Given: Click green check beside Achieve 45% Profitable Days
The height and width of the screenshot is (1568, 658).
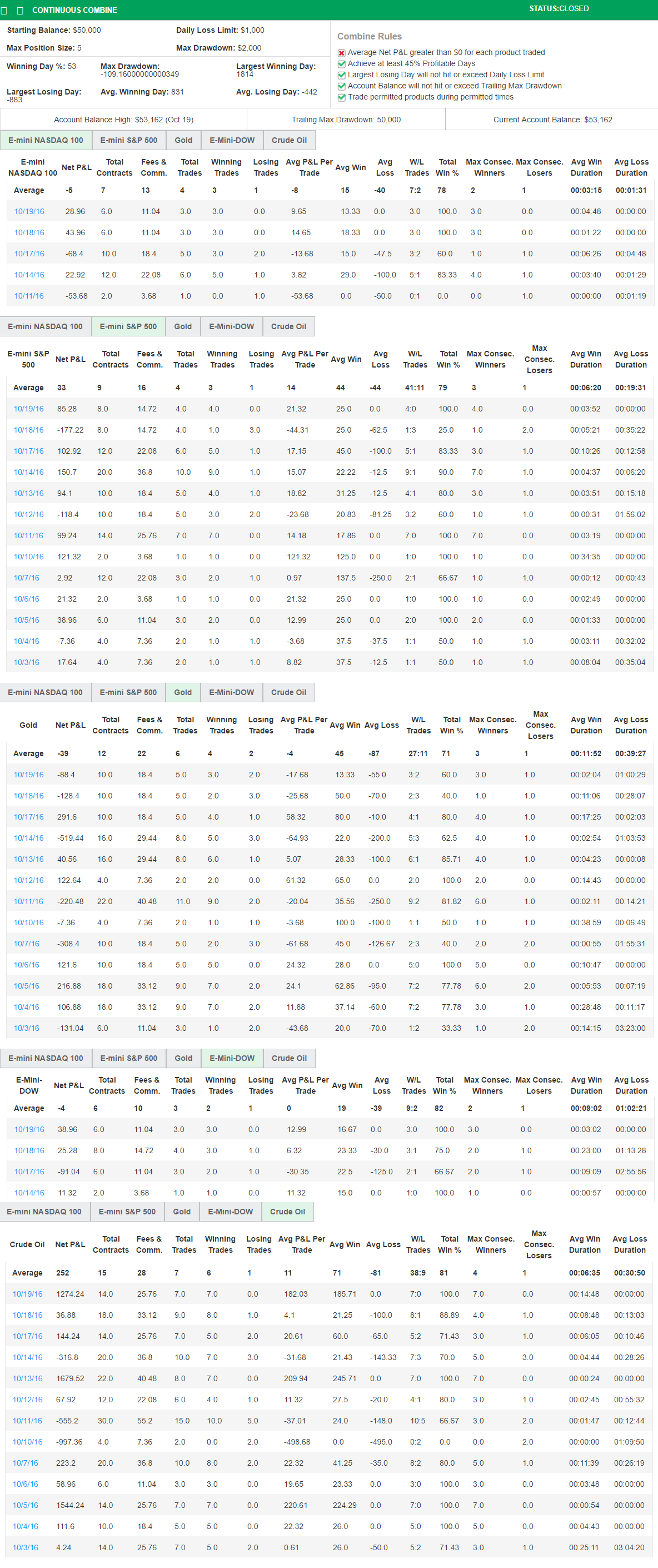Looking at the screenshot, I should [342, 64].
